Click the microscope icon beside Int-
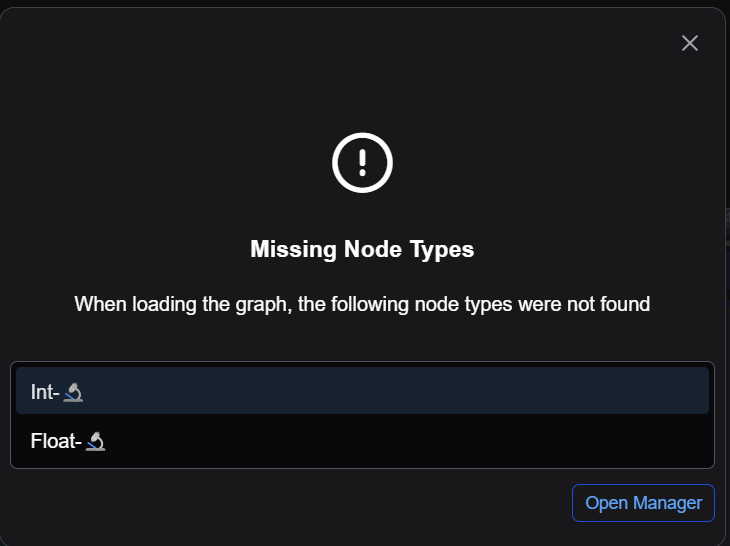This screenshot has width=730, height=546. pos(73,393)
